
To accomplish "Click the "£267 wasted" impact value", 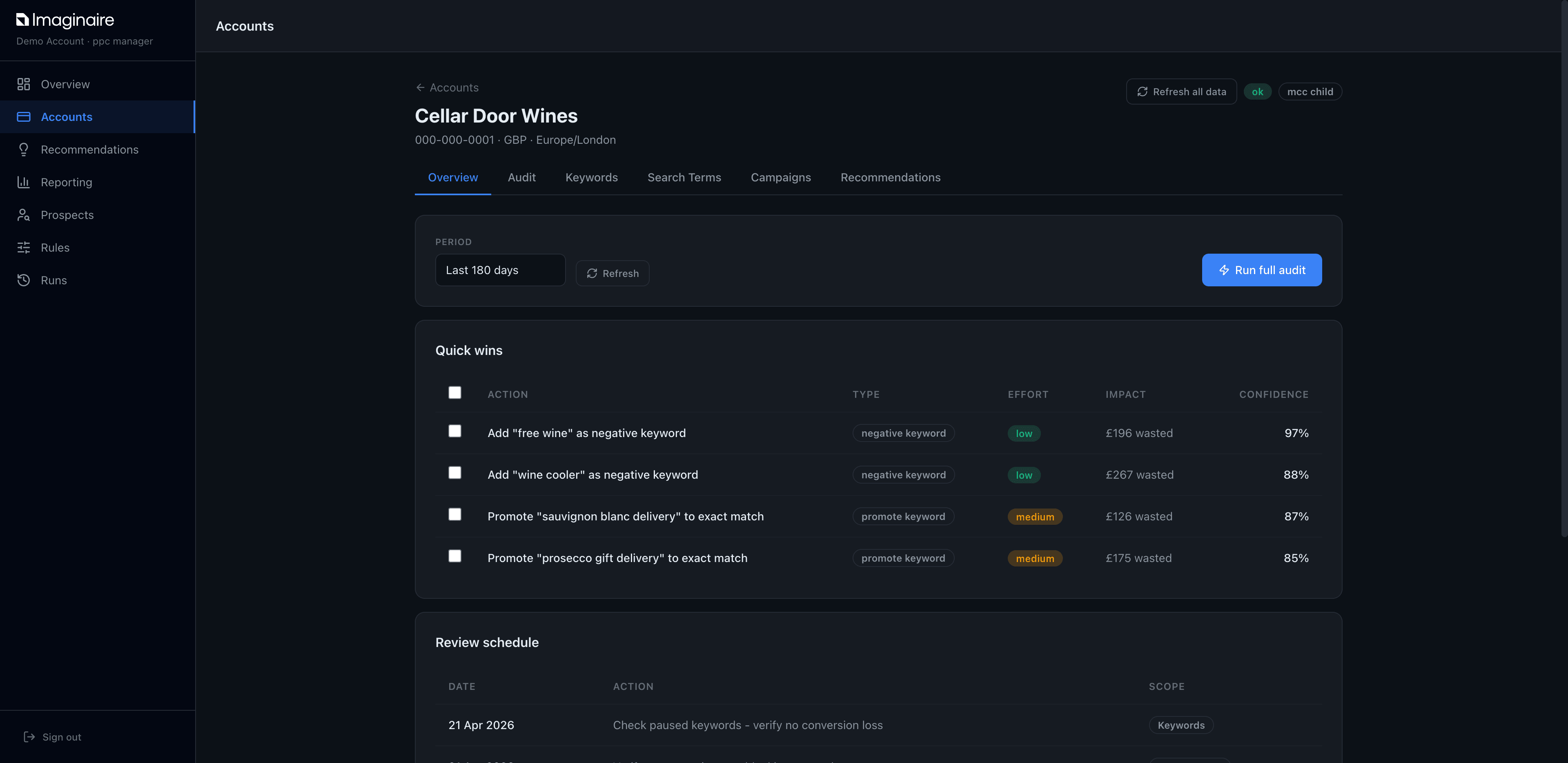I will click(1140, 475).
